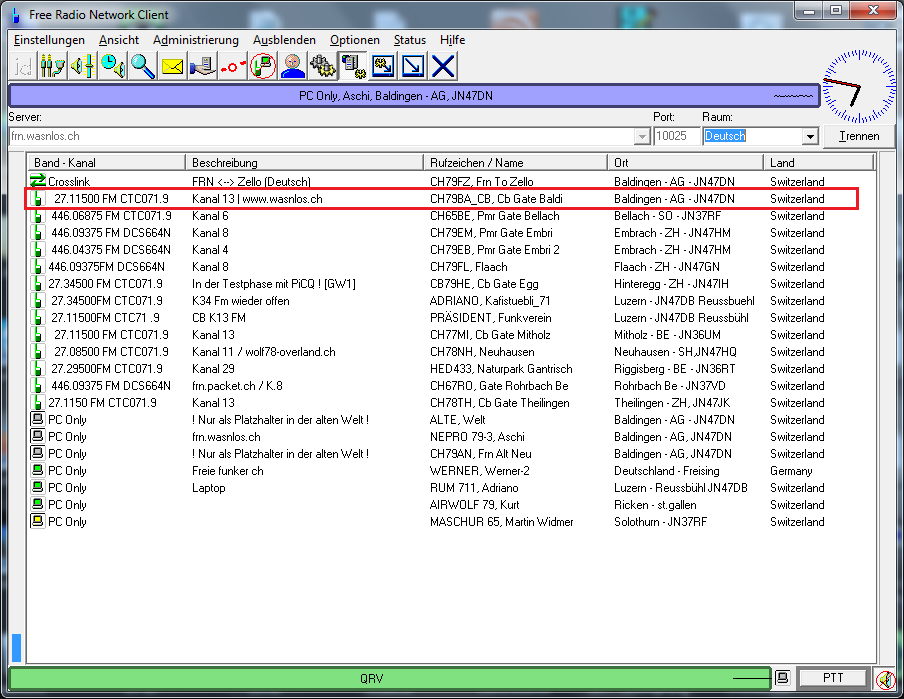Open the Administrierung menu
904x699 pixels.
coord(195,40)
